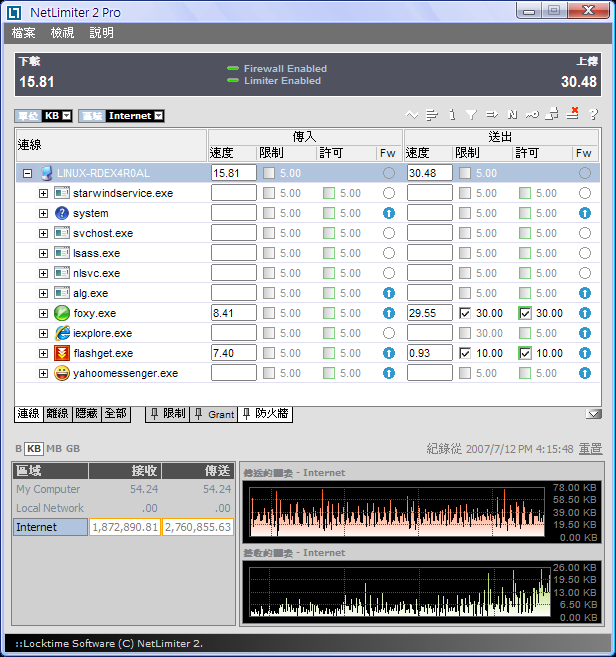
Task: Uncheck outgoing limit checkbox for flashget.exe
Action: 465,353
